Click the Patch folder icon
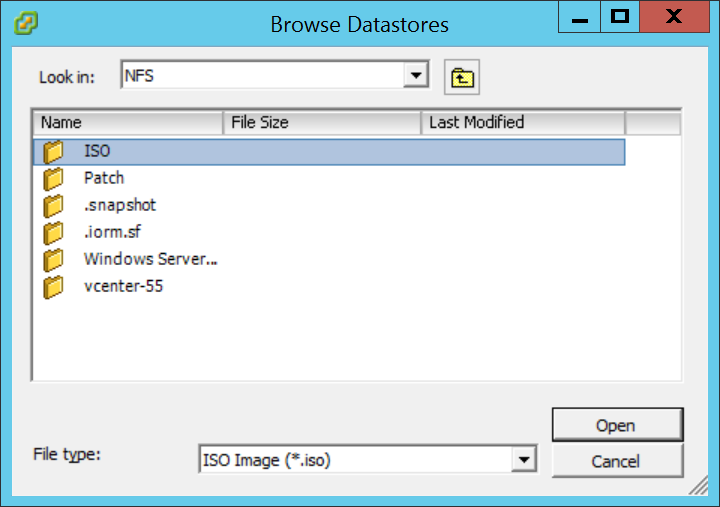Image resolution: width=720 pixels, height=507 pixels. tap(53, 179)
